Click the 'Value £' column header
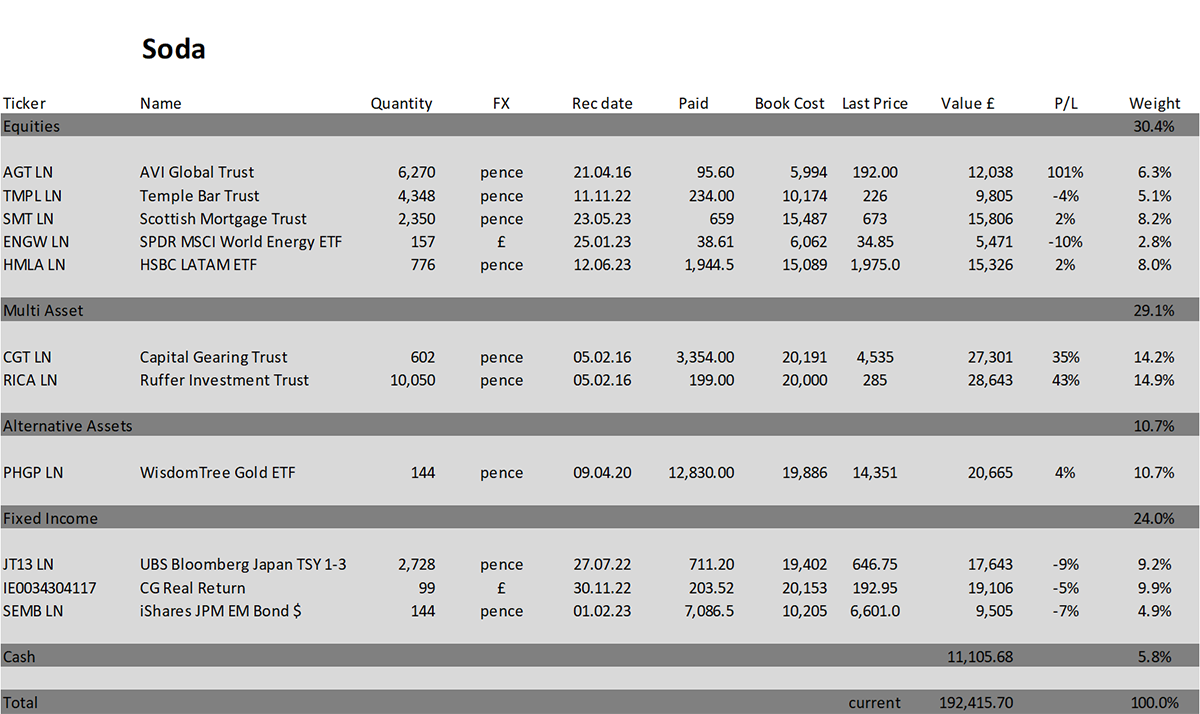Image resolution: width=1200 pixels, height=714 pixels. [x=967, y=103]
